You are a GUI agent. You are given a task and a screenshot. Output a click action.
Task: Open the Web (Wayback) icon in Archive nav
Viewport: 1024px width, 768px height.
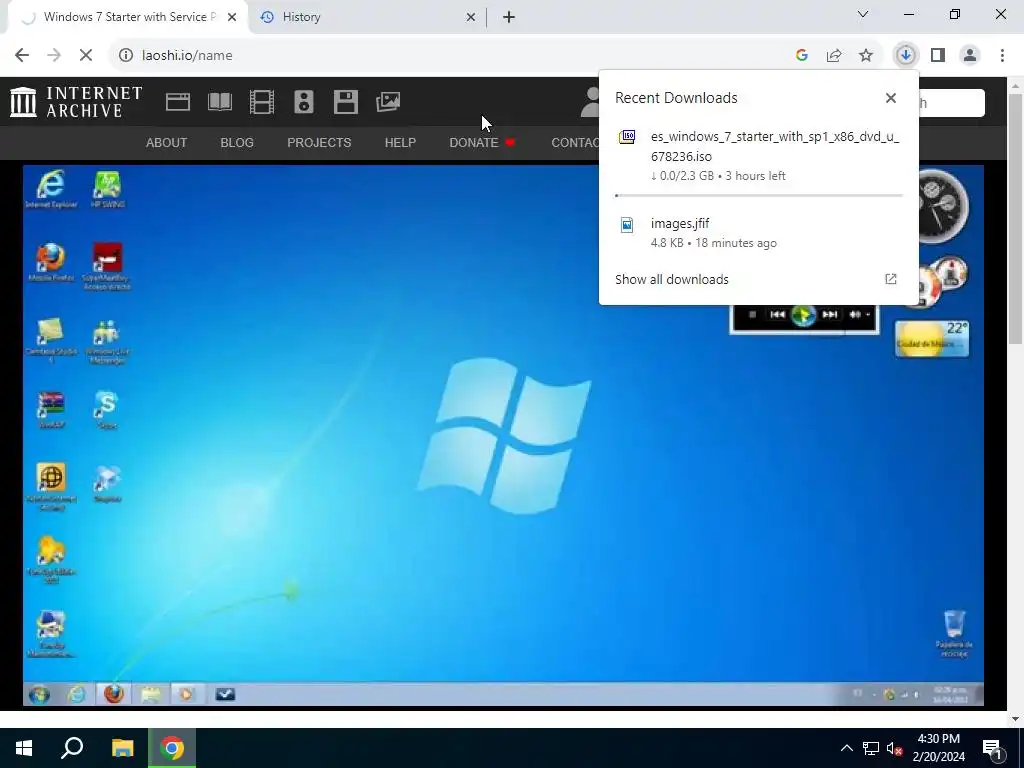coord(178,102)
